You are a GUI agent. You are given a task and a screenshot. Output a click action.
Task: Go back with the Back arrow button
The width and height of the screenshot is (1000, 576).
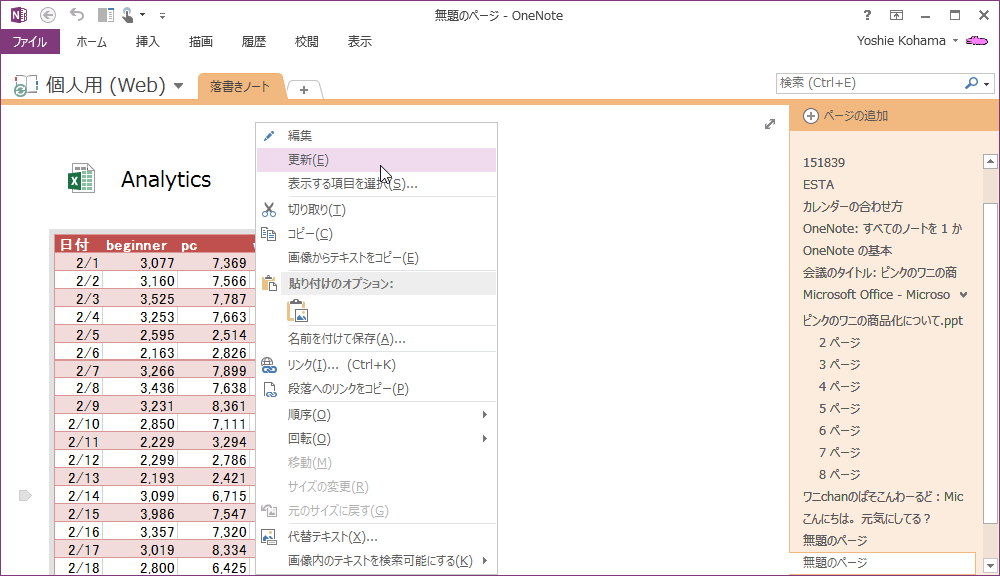coord(48,15)
